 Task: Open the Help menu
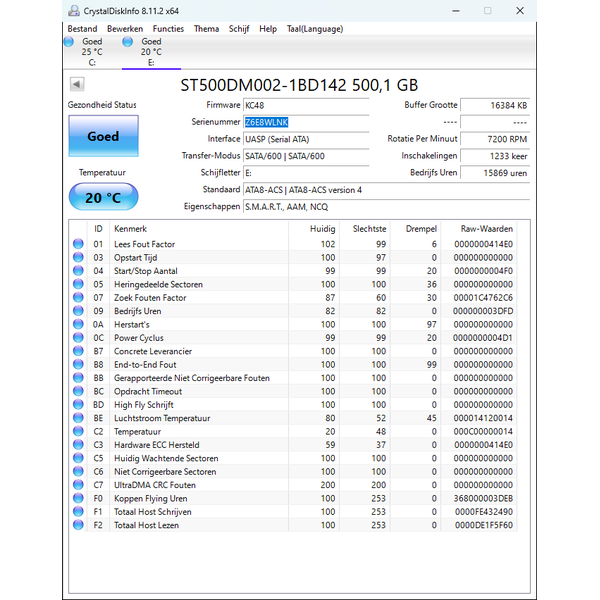[x=268, y=29]
